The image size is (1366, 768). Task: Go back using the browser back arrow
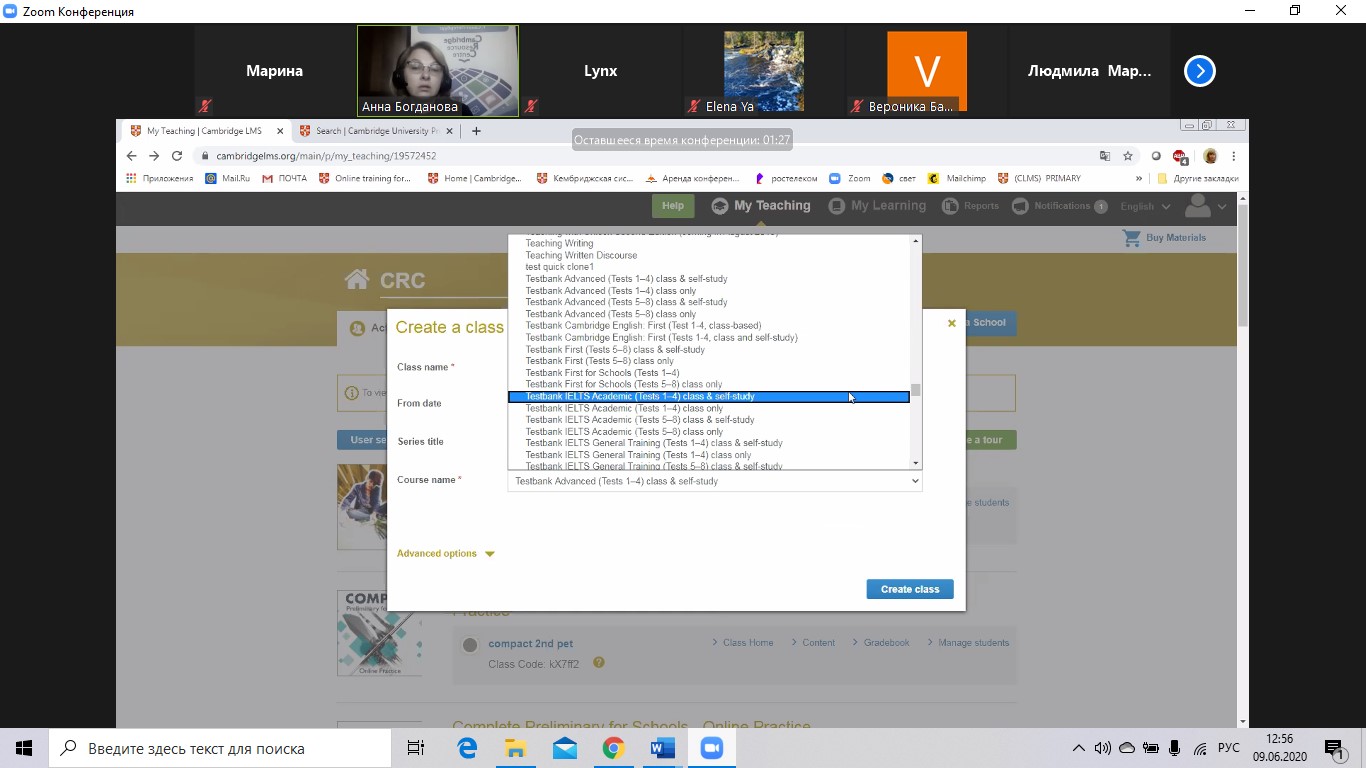click(x=131, y=156)
